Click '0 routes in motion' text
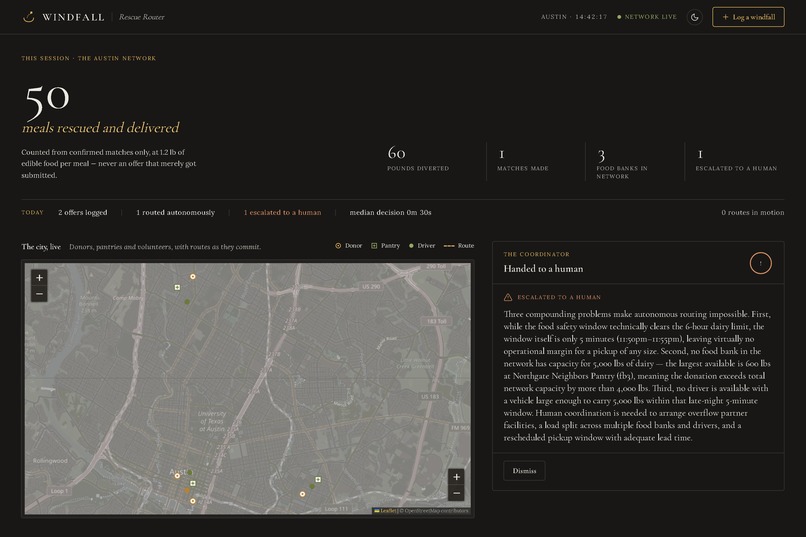The height and width of the screenshot is (537, 806). 753,212
